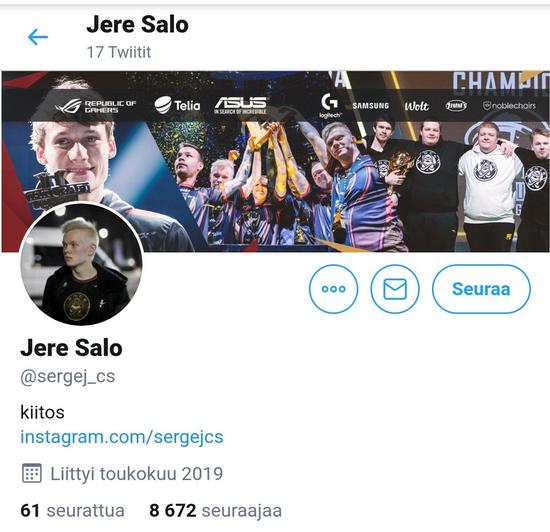The height and width of the screenshot is (532, 550).
Task: Click the 17 Twiitit count in header
Action: coord(119,52)
